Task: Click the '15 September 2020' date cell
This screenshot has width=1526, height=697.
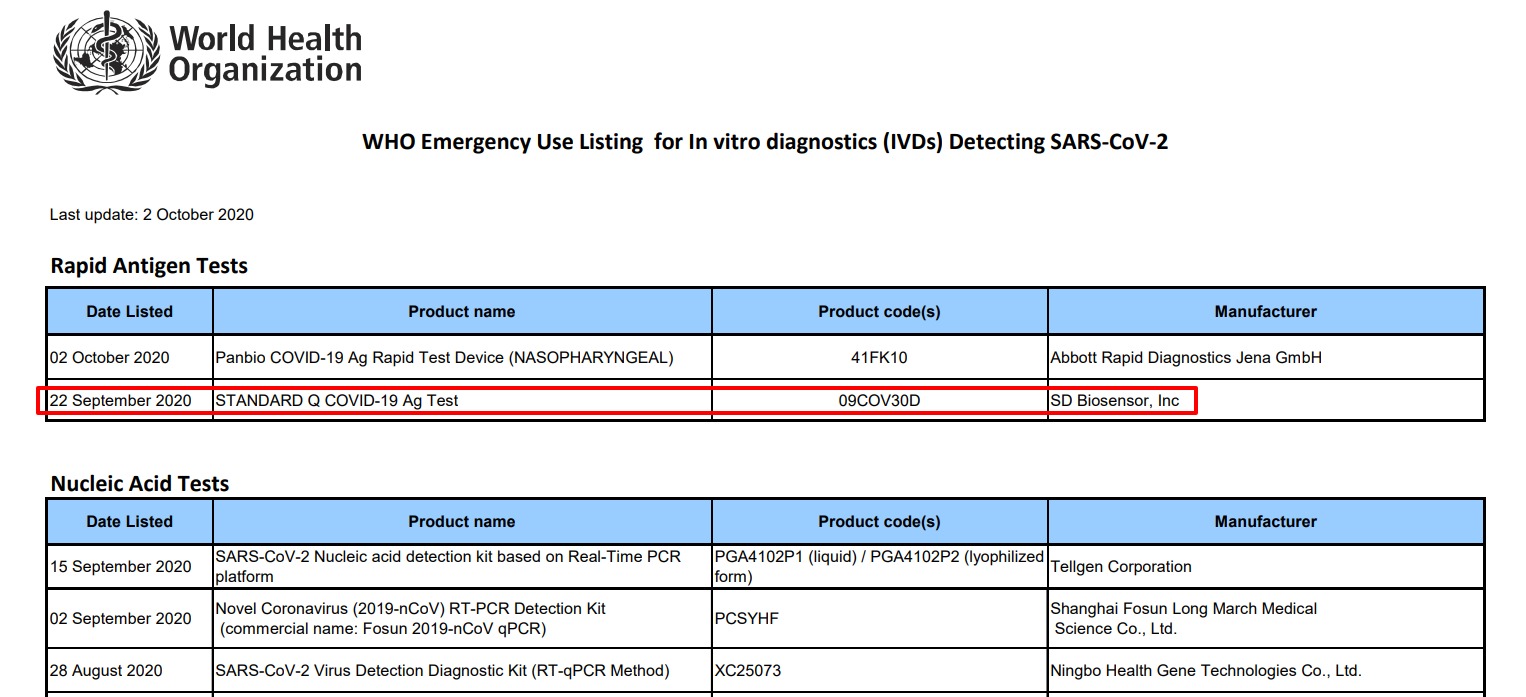Action: [x=130, y=567]
